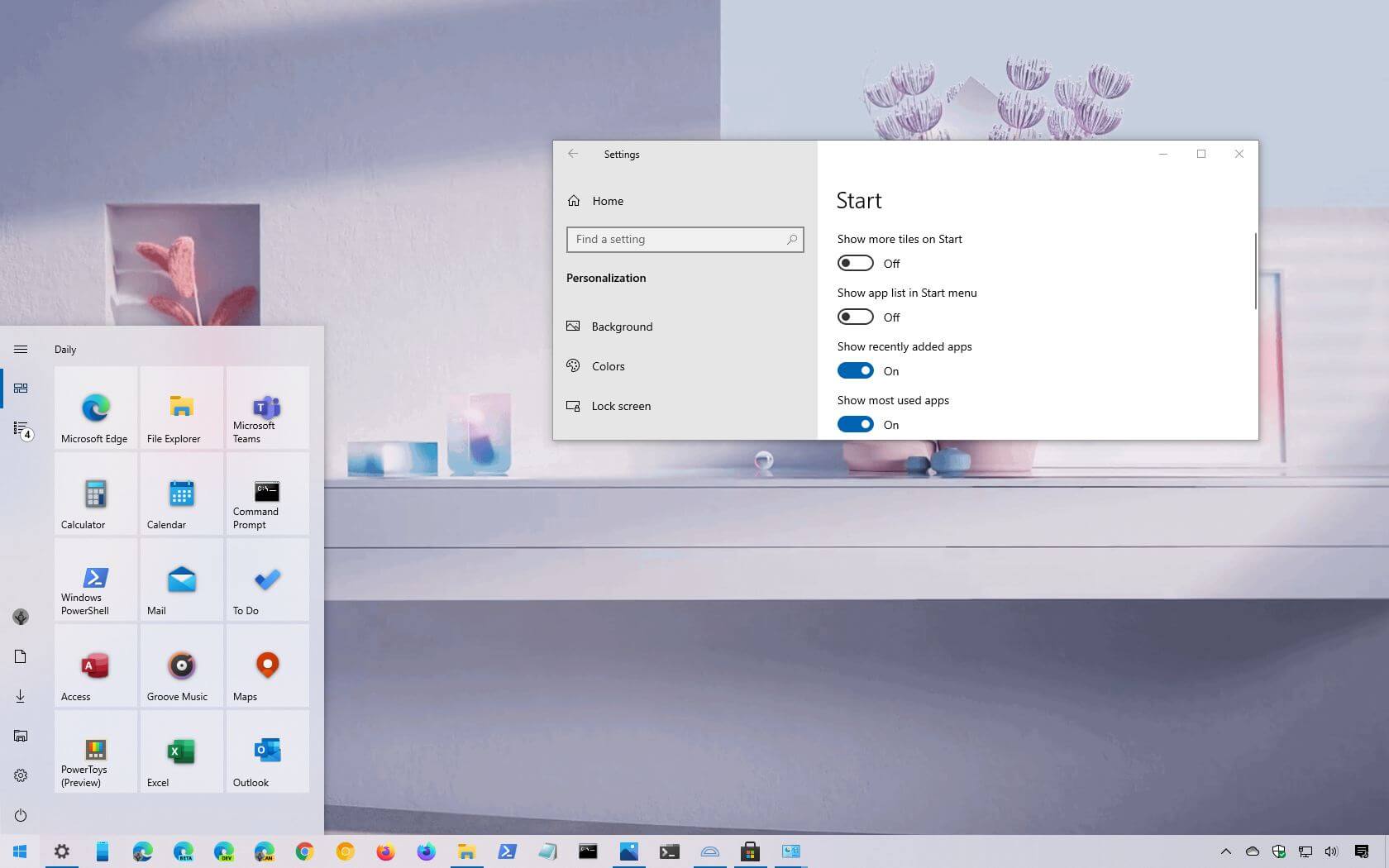
Task: Launch the Microsoft Teams tile
Action: pyautogui.click(x=268, y=408)
